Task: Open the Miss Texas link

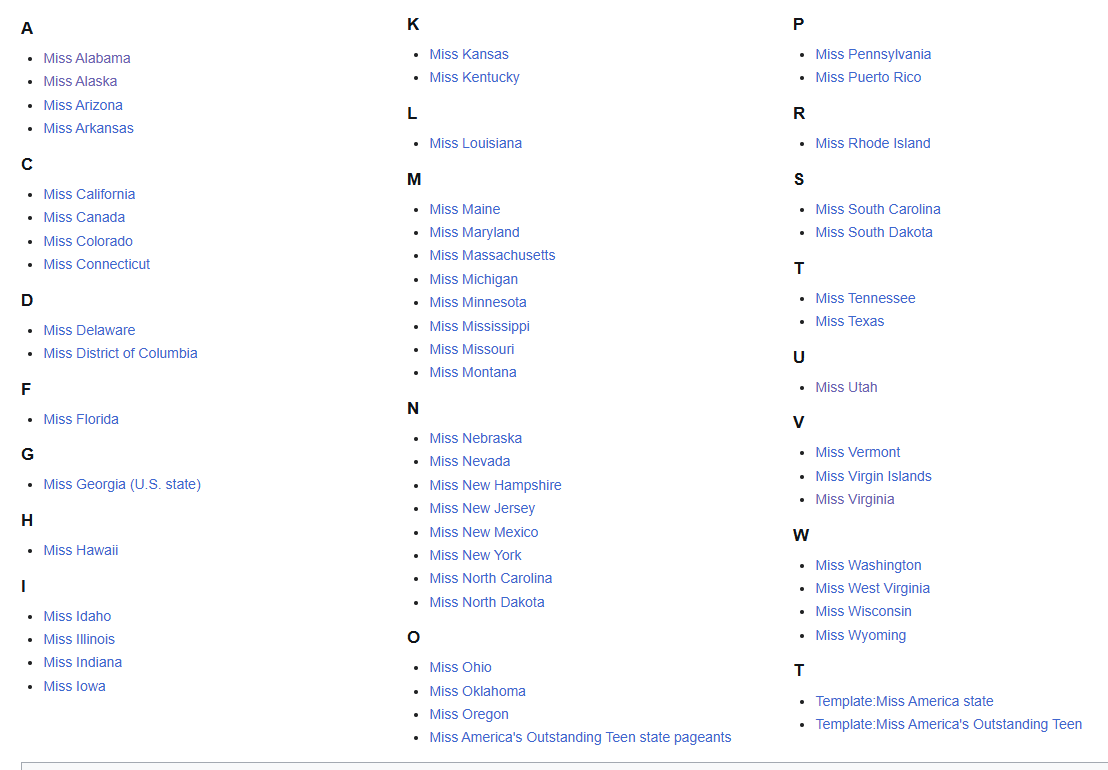Action: (x=849, y=321)
